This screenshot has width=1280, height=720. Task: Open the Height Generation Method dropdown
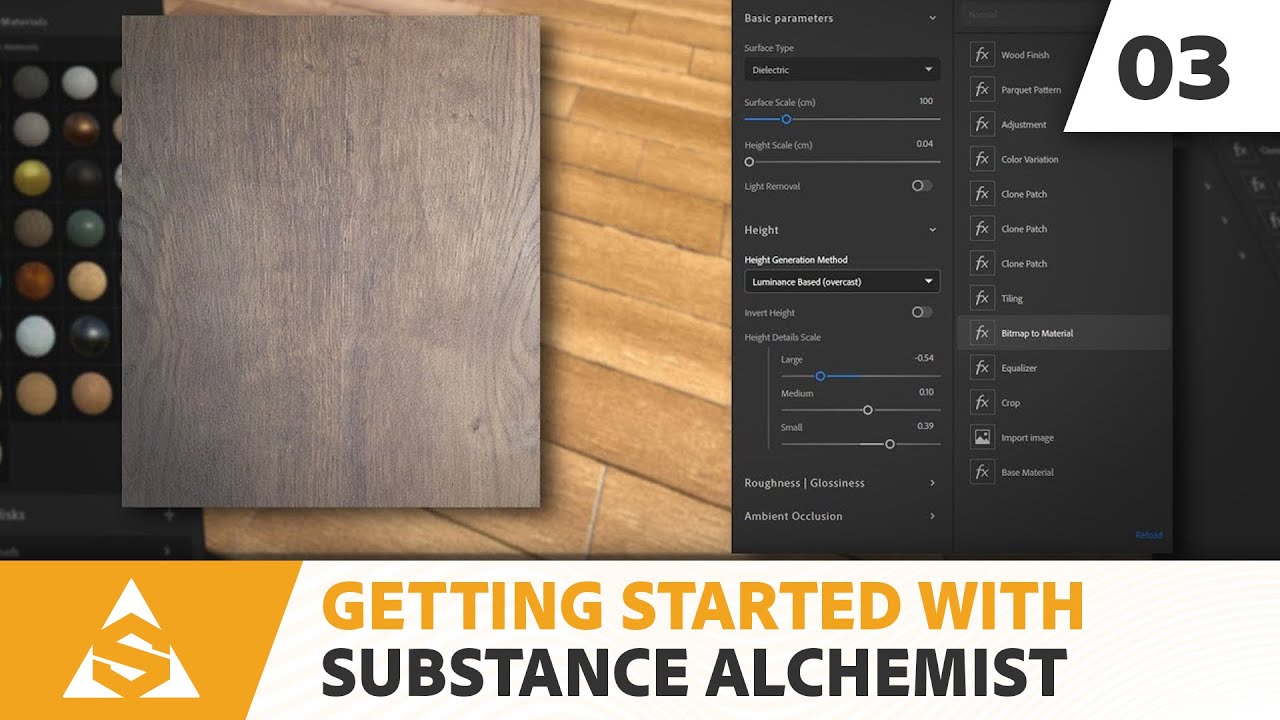click(842, 282)
